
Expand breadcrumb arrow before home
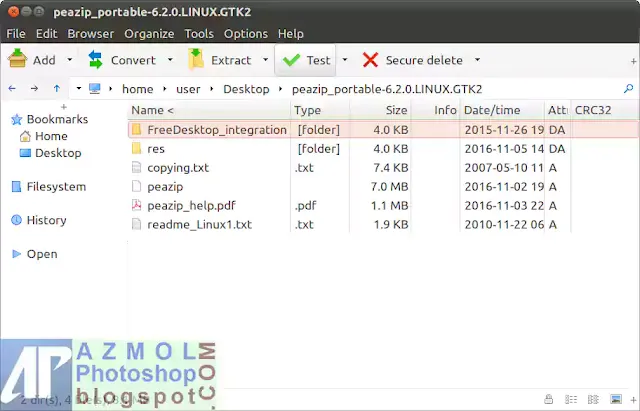point(111,89)
